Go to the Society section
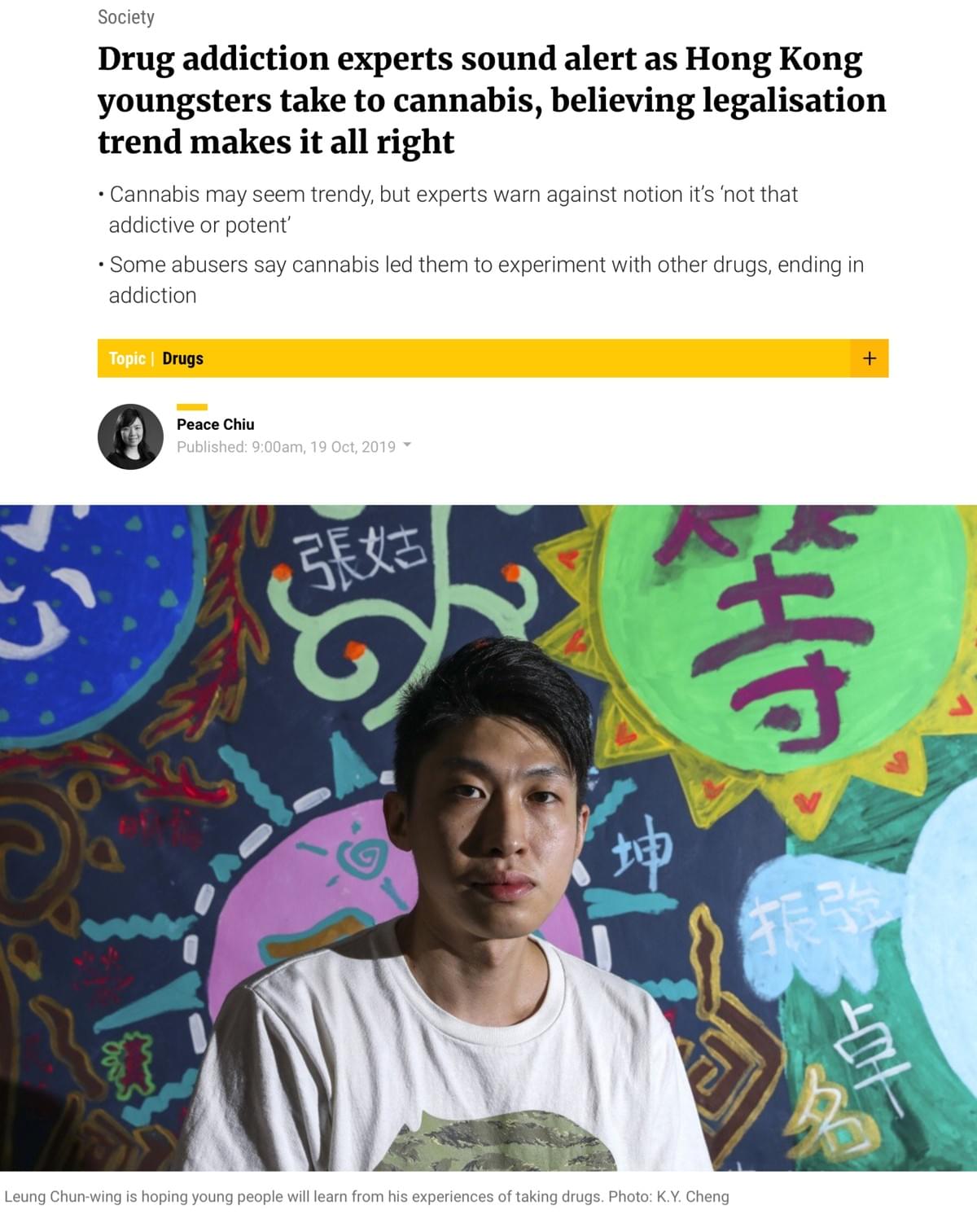Screen dimensions: 977x1232 tap(125, 17)
